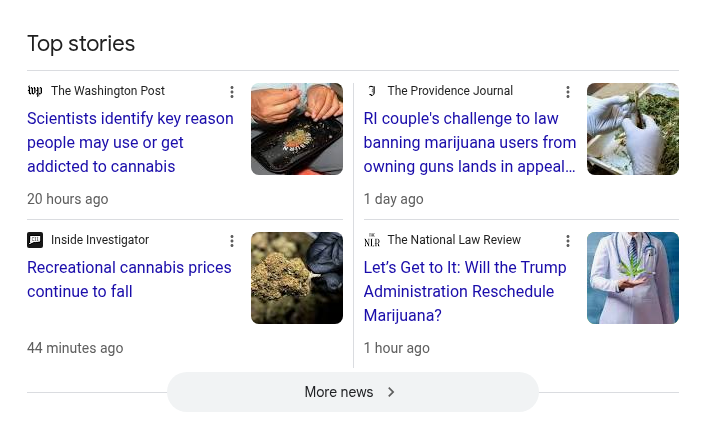Image resolution: width=712 pixels, height=447 pixels.
Task: Click the Providence Journal logo icon
Action: 372,91
